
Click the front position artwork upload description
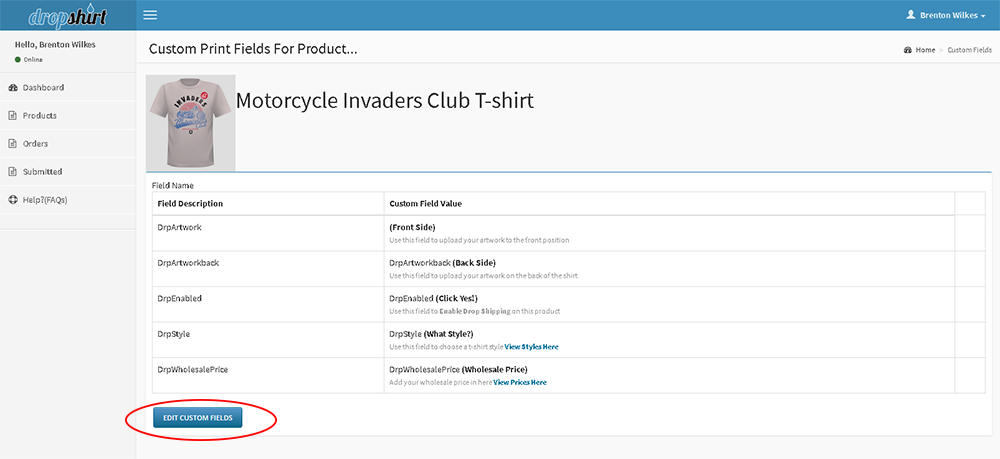479,240
